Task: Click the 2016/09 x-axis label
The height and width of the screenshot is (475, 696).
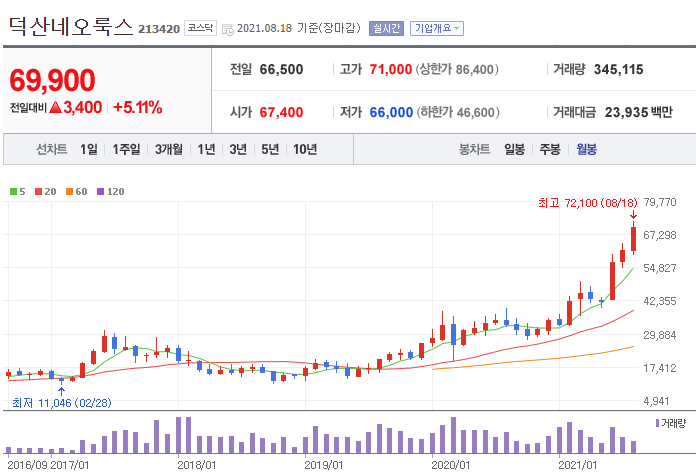Action: click(x=27, y=465)
